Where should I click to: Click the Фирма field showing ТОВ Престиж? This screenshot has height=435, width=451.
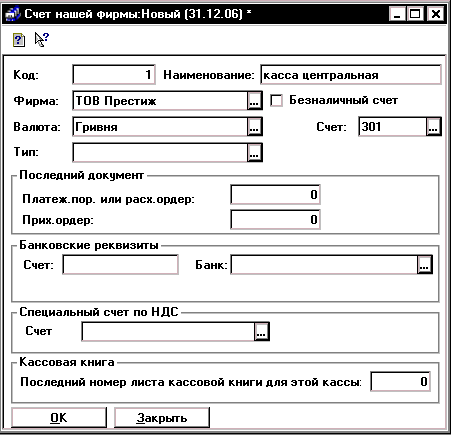[x=160, y=101]
